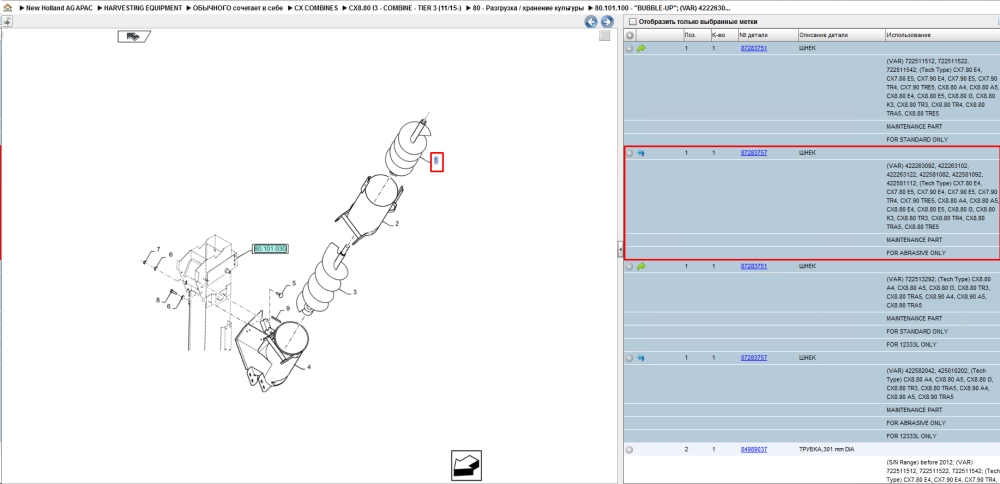
Task: Select callout 8 in the diagram
Action: [x=158, y=299]
